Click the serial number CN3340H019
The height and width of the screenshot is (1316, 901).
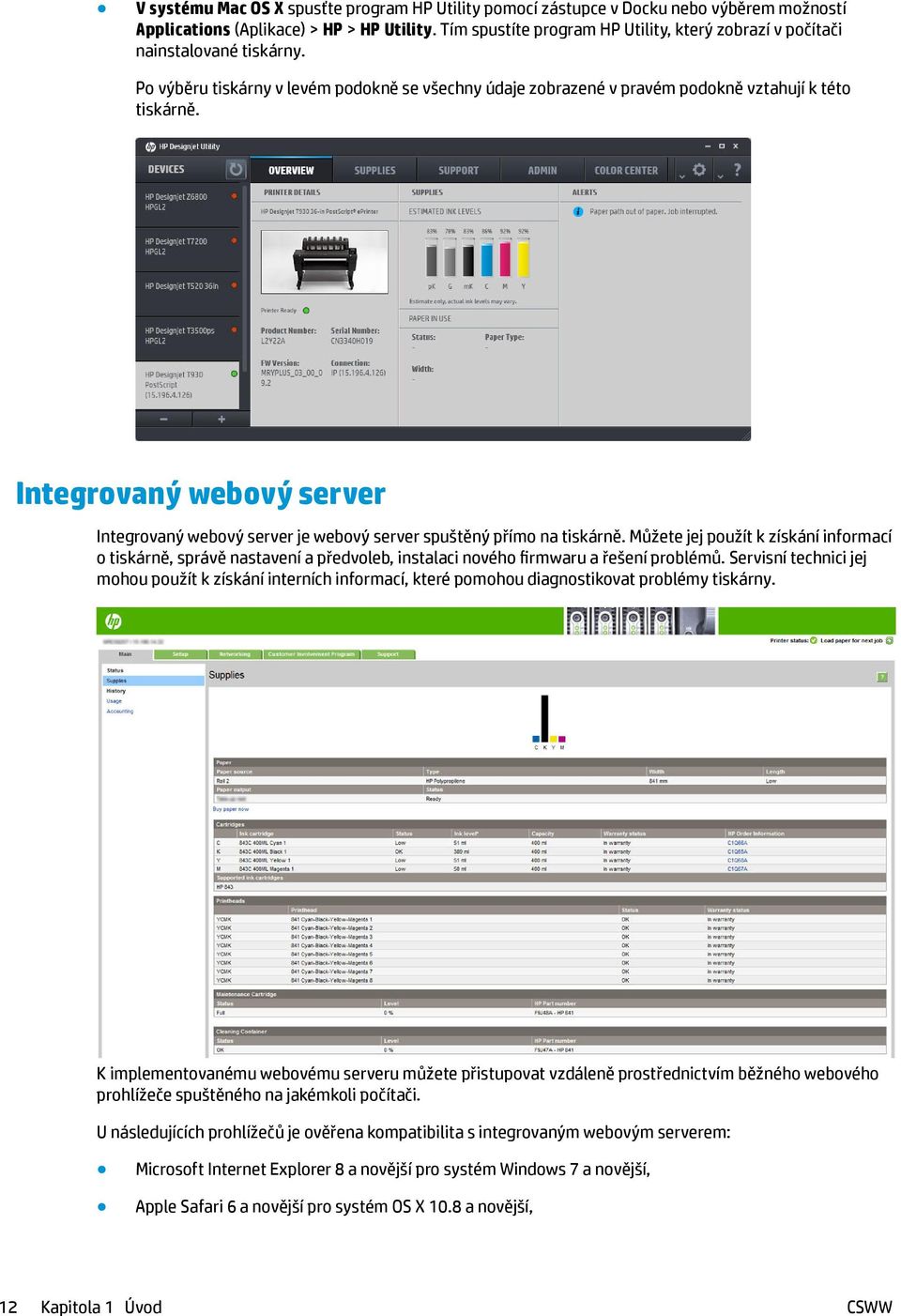coord(352,342)
